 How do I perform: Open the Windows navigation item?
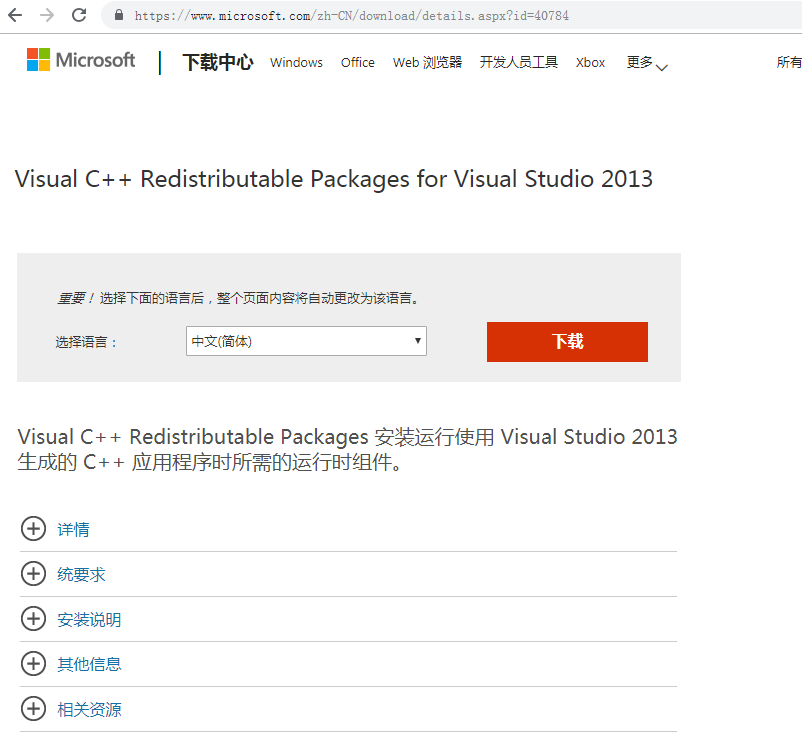point(296,62)
